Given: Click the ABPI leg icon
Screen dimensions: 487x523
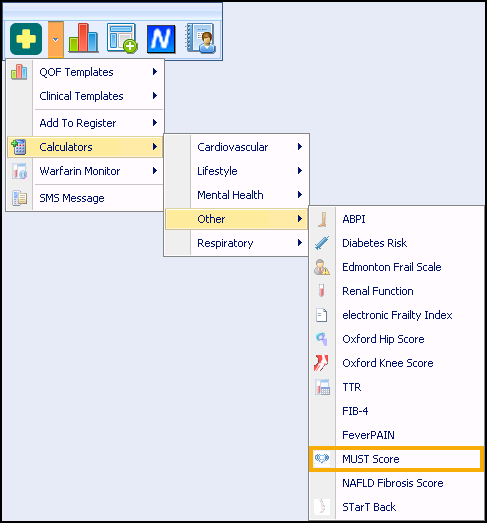Looking at the screenshot, I should [322, 219].
